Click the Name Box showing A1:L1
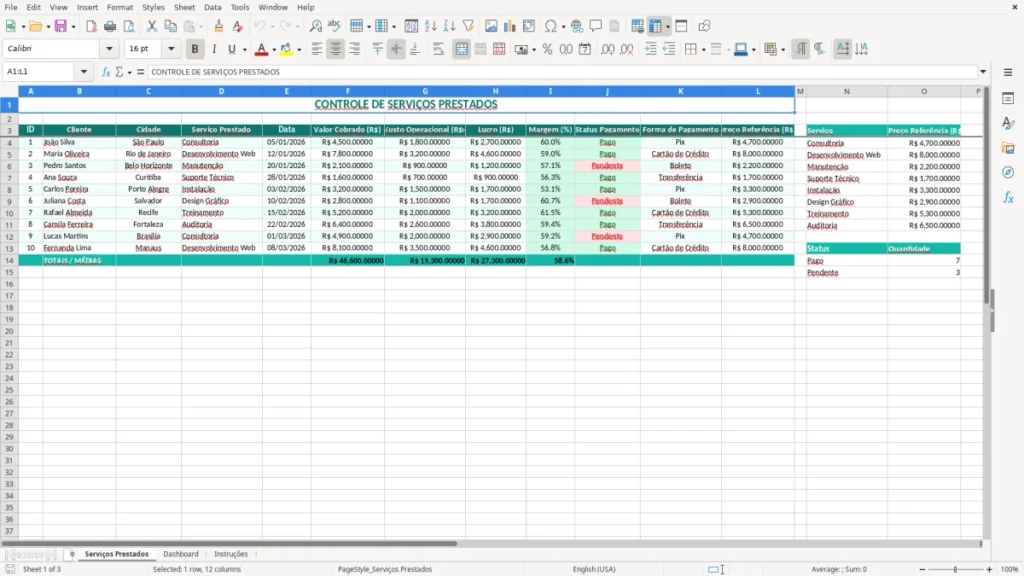 [40, 72]
